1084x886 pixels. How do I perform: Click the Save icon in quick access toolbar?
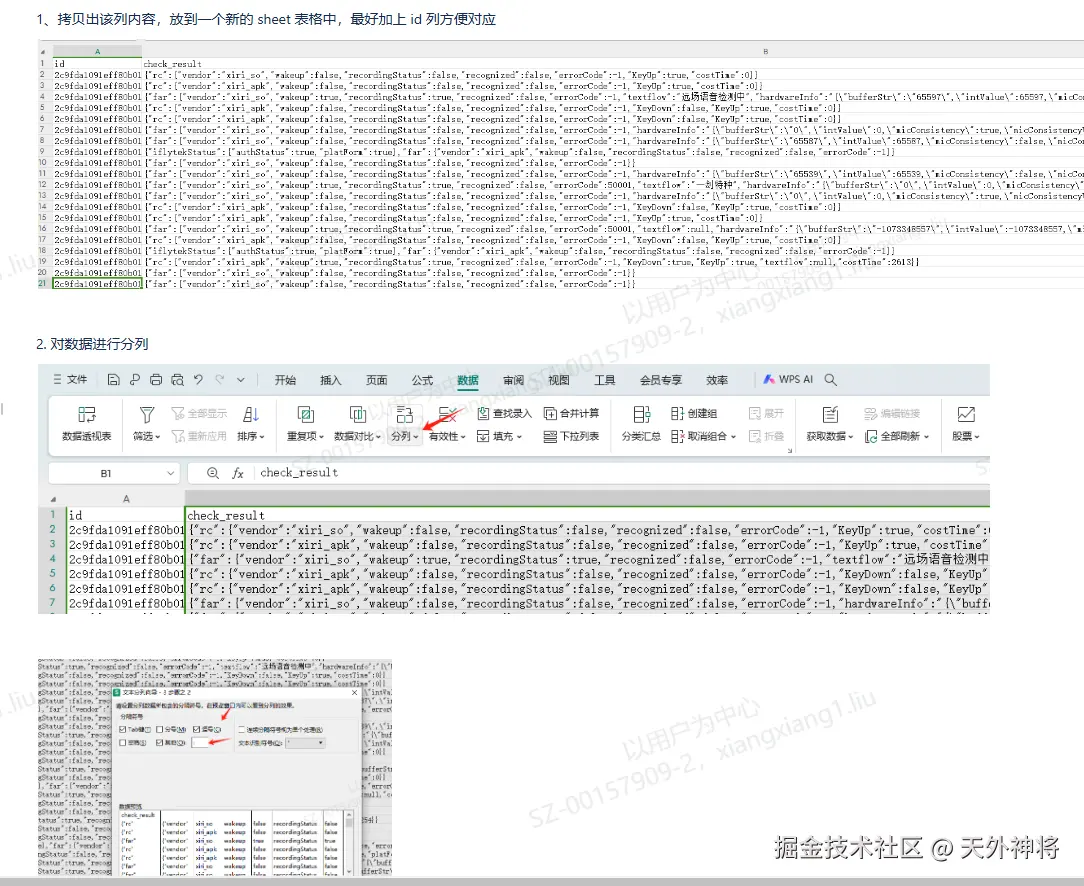coord(113,379)
